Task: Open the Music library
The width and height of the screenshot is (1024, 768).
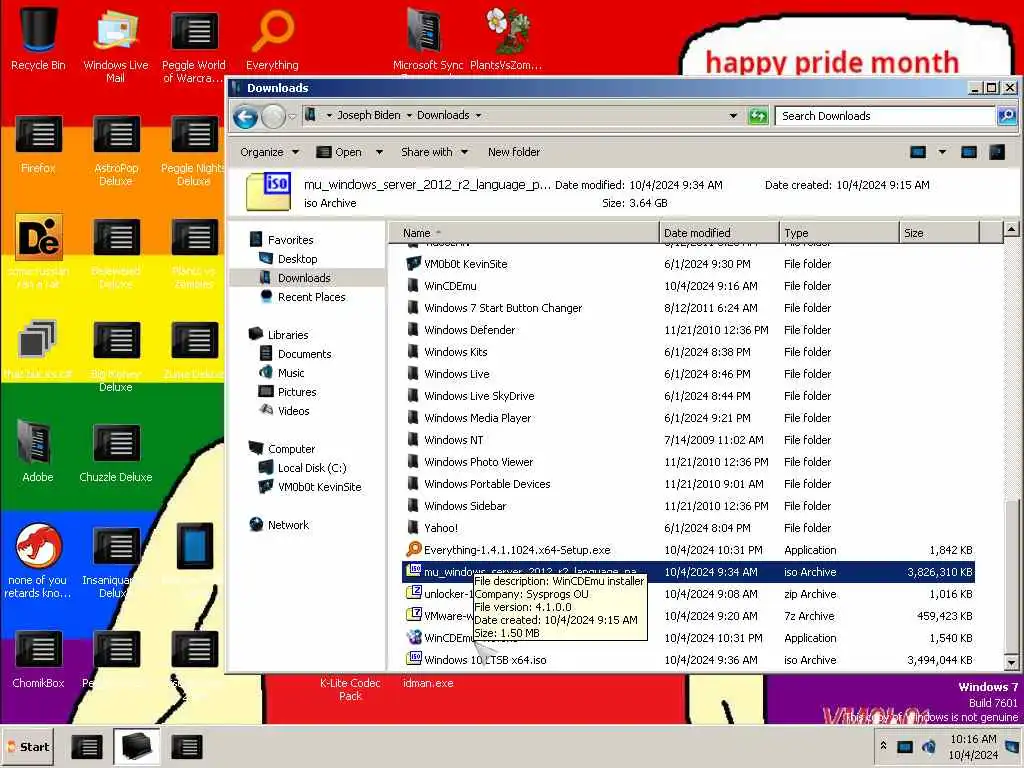Action: pos(281,372)
